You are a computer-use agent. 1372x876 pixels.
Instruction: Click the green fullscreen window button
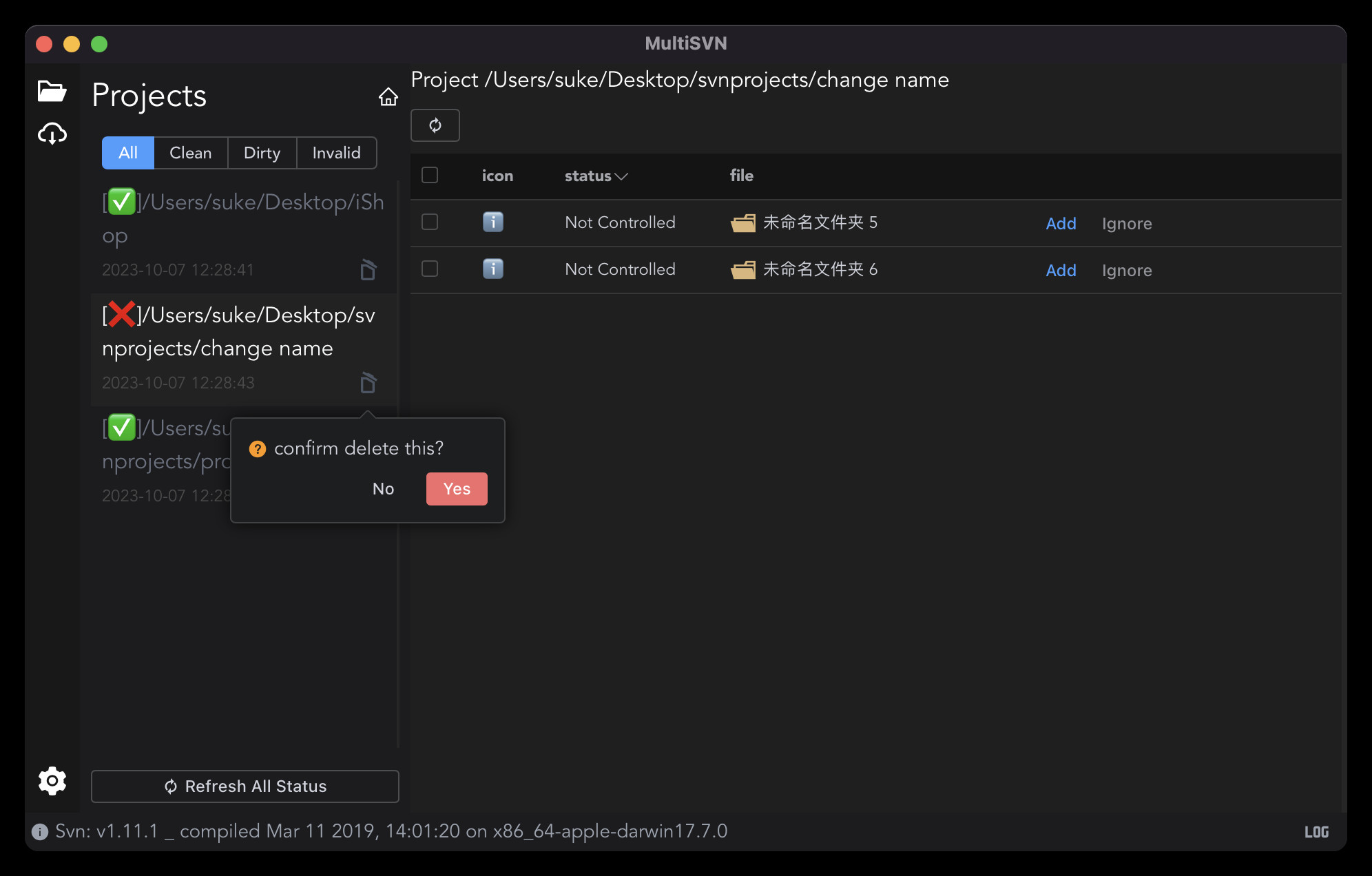click(x=99, y=44)
